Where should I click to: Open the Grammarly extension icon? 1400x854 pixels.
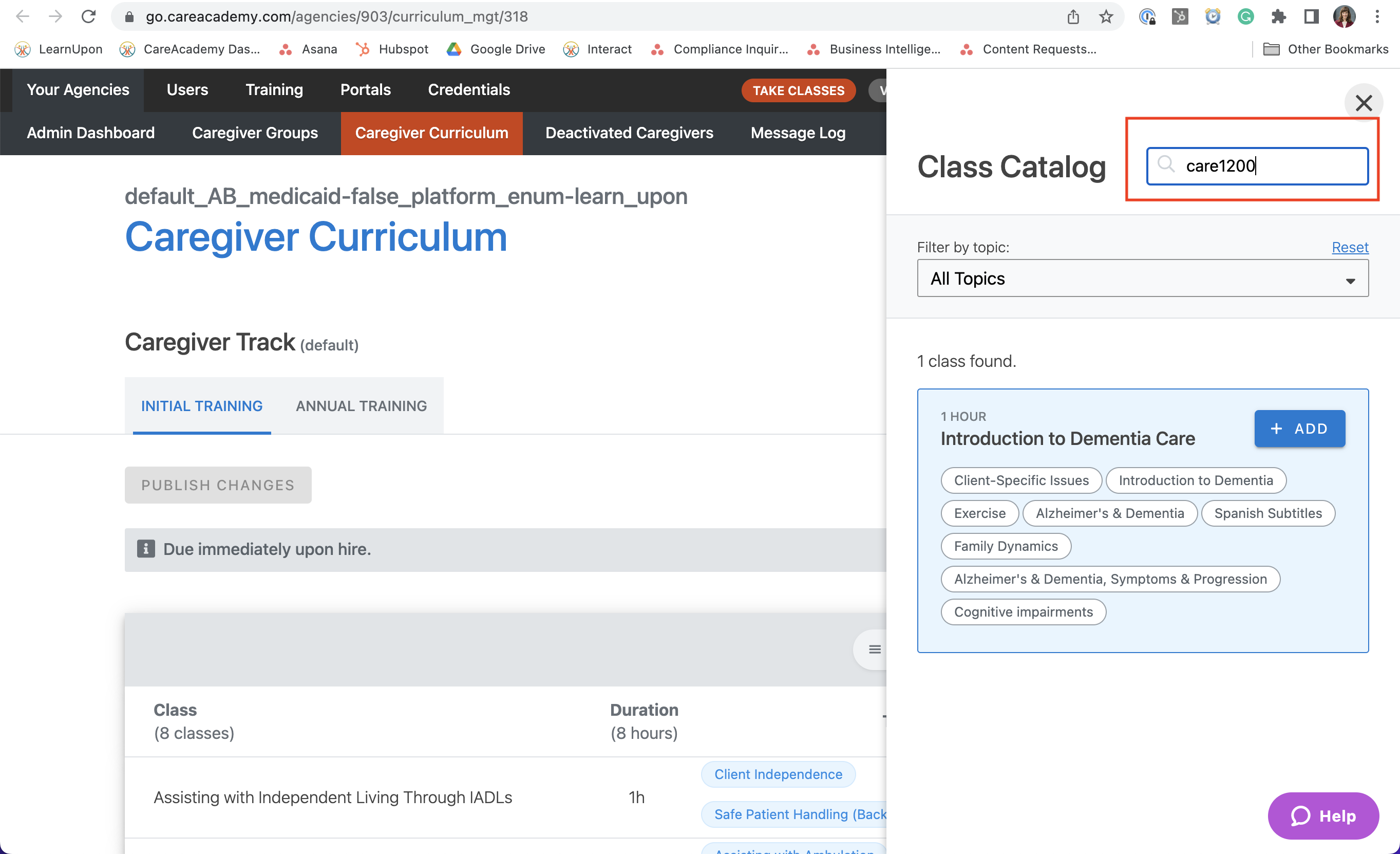(x=1245, y=16)
